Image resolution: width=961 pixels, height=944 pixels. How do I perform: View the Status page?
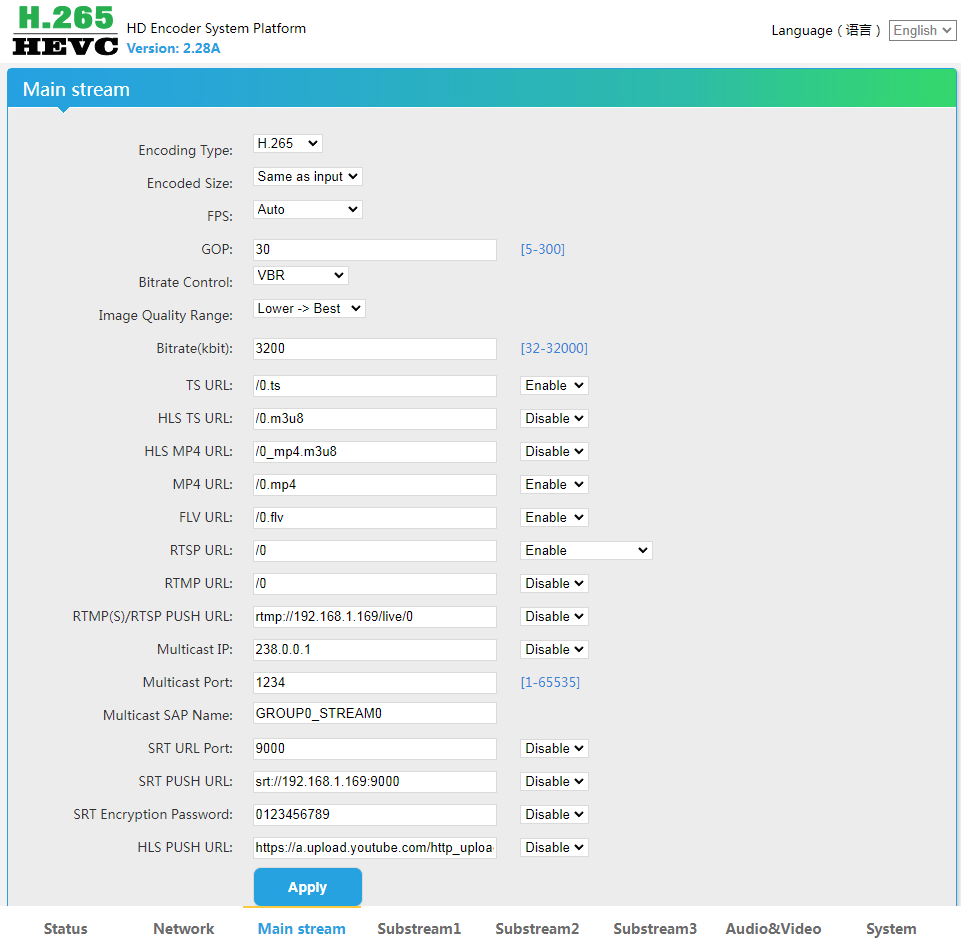[x=65, y=929]
